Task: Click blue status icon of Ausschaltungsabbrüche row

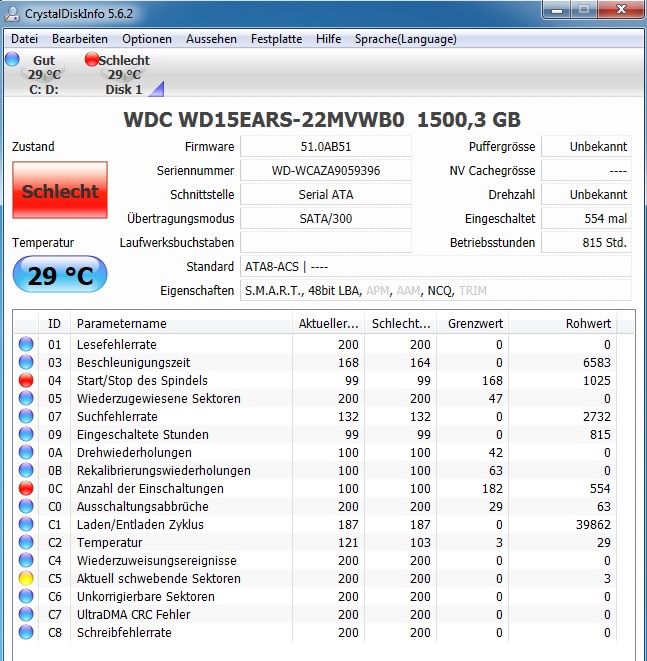Action: (x=26, y=506)
